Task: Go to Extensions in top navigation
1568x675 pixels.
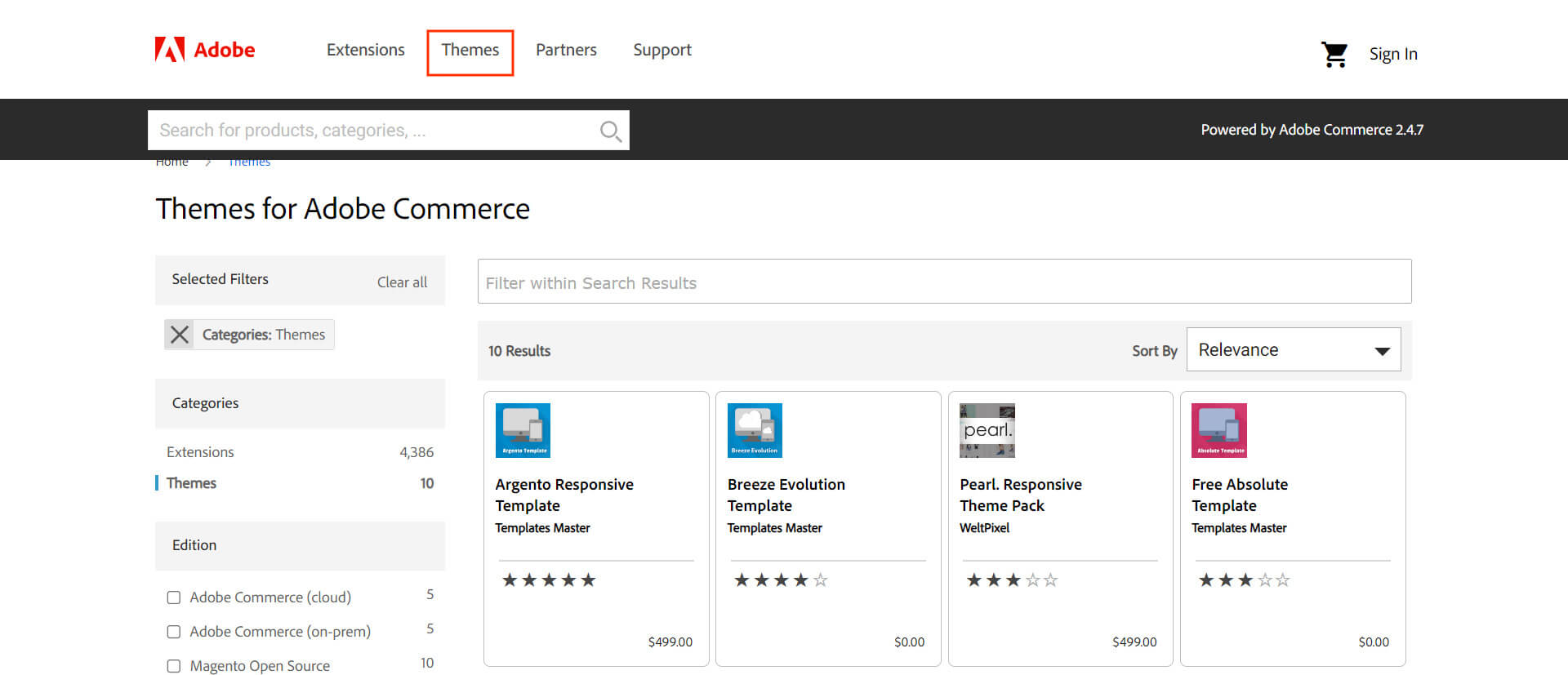Action: pyautogui.click(x=366, y=51)
